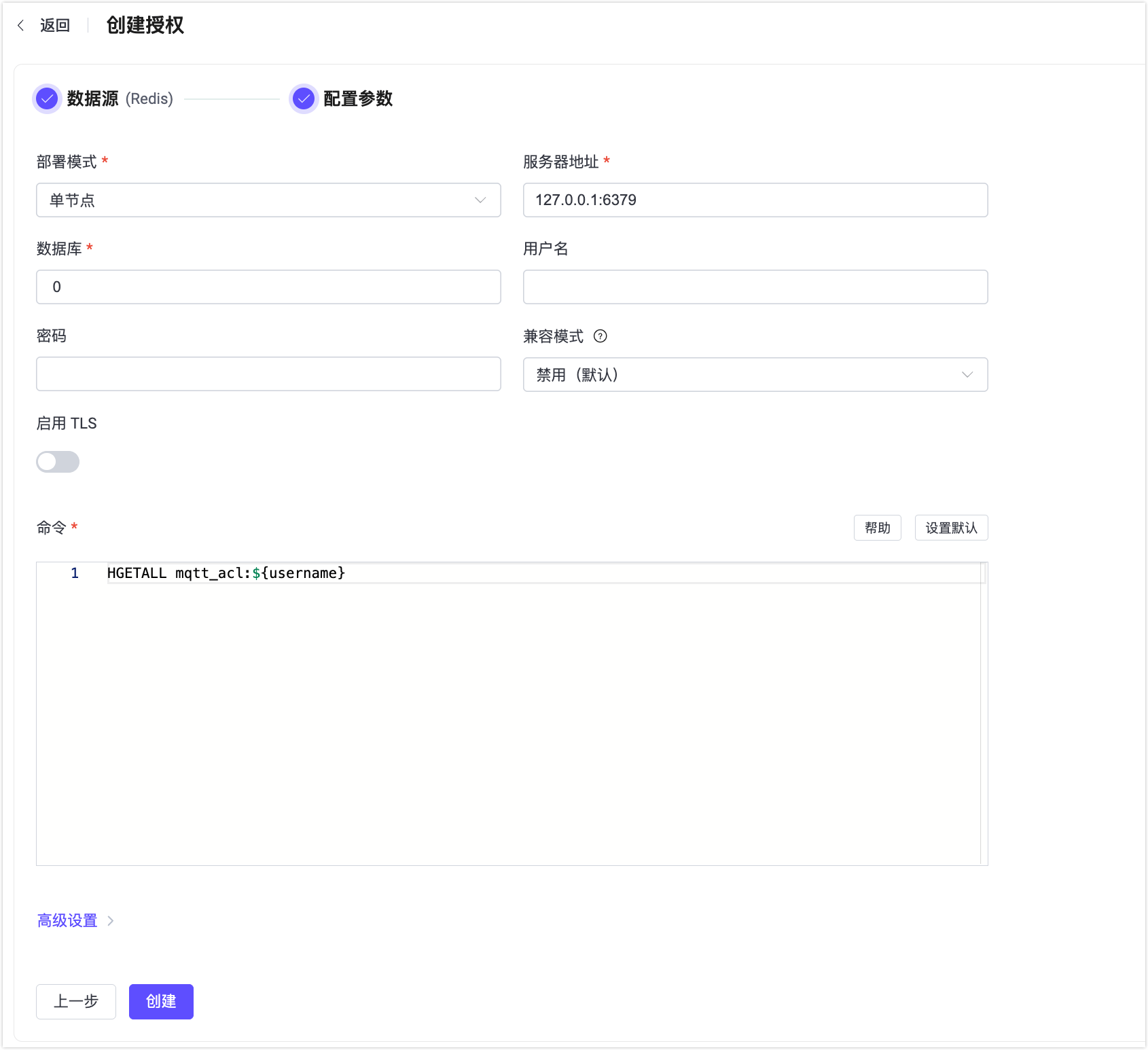
Task: Click the 帮助 button above the command editor
Action: click(877, 528)
